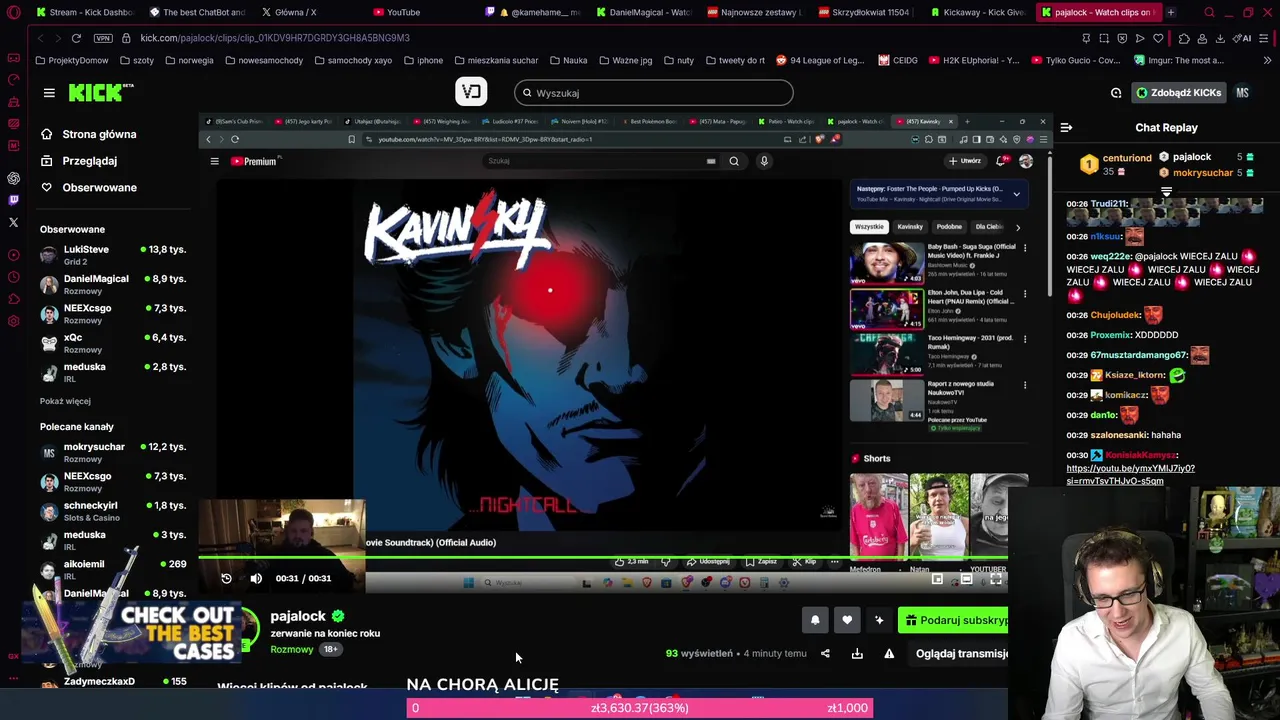Screen dimensions: 1280x720
Task: Click the Podaruj subskrypcję gift button
Action: 953,620
